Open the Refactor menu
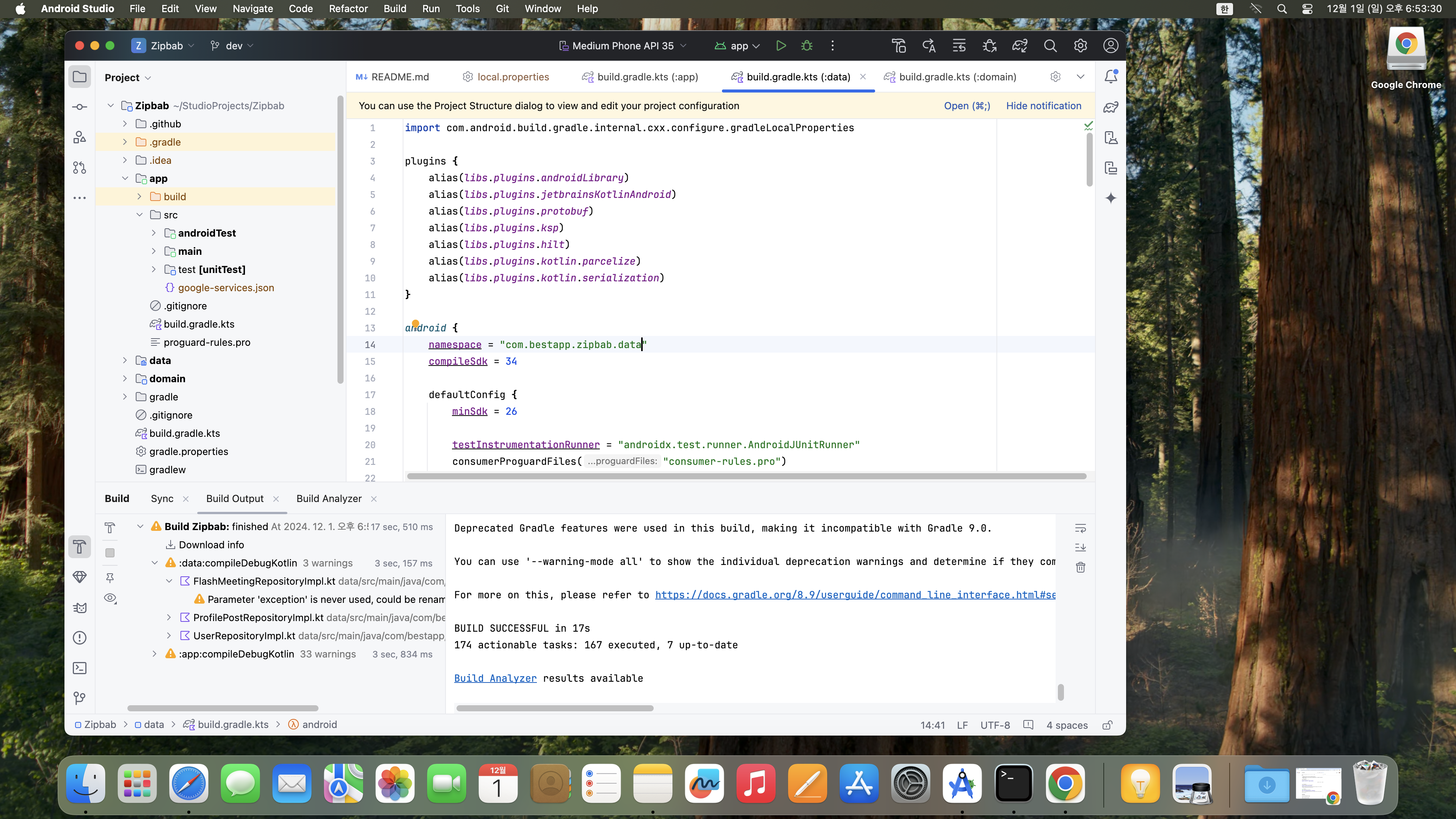The image size is (1456, 819). pyautogui.click(x=348, y=8)
